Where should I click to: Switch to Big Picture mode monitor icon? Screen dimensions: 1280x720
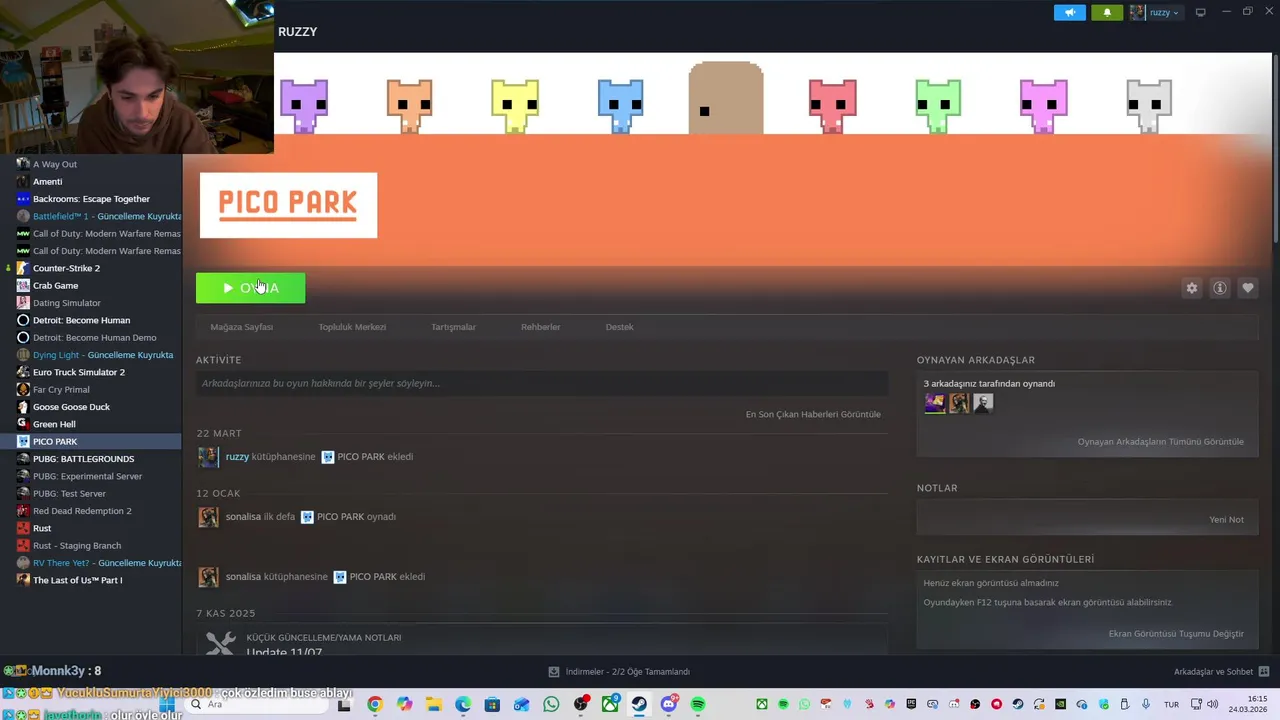coord(1200,12)
